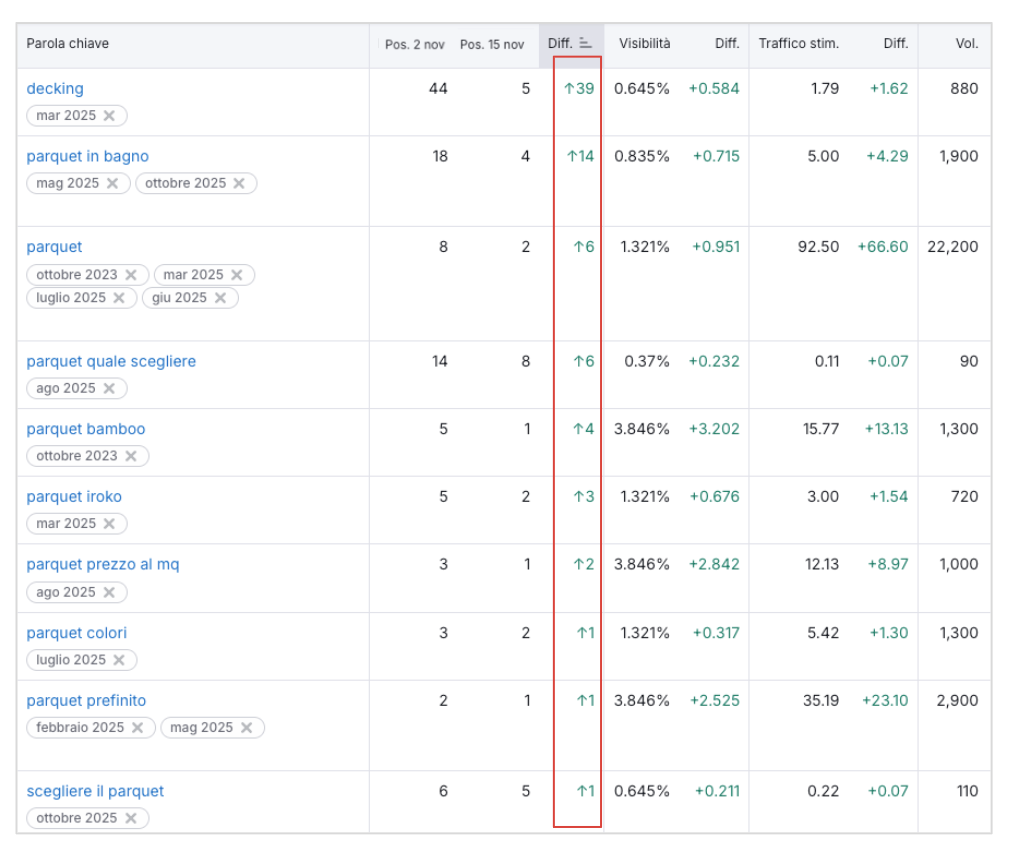Remove 'febbraio 2025' tag from parquet prefinito
Screen dimensions: 1011x850
coord(138,728)
